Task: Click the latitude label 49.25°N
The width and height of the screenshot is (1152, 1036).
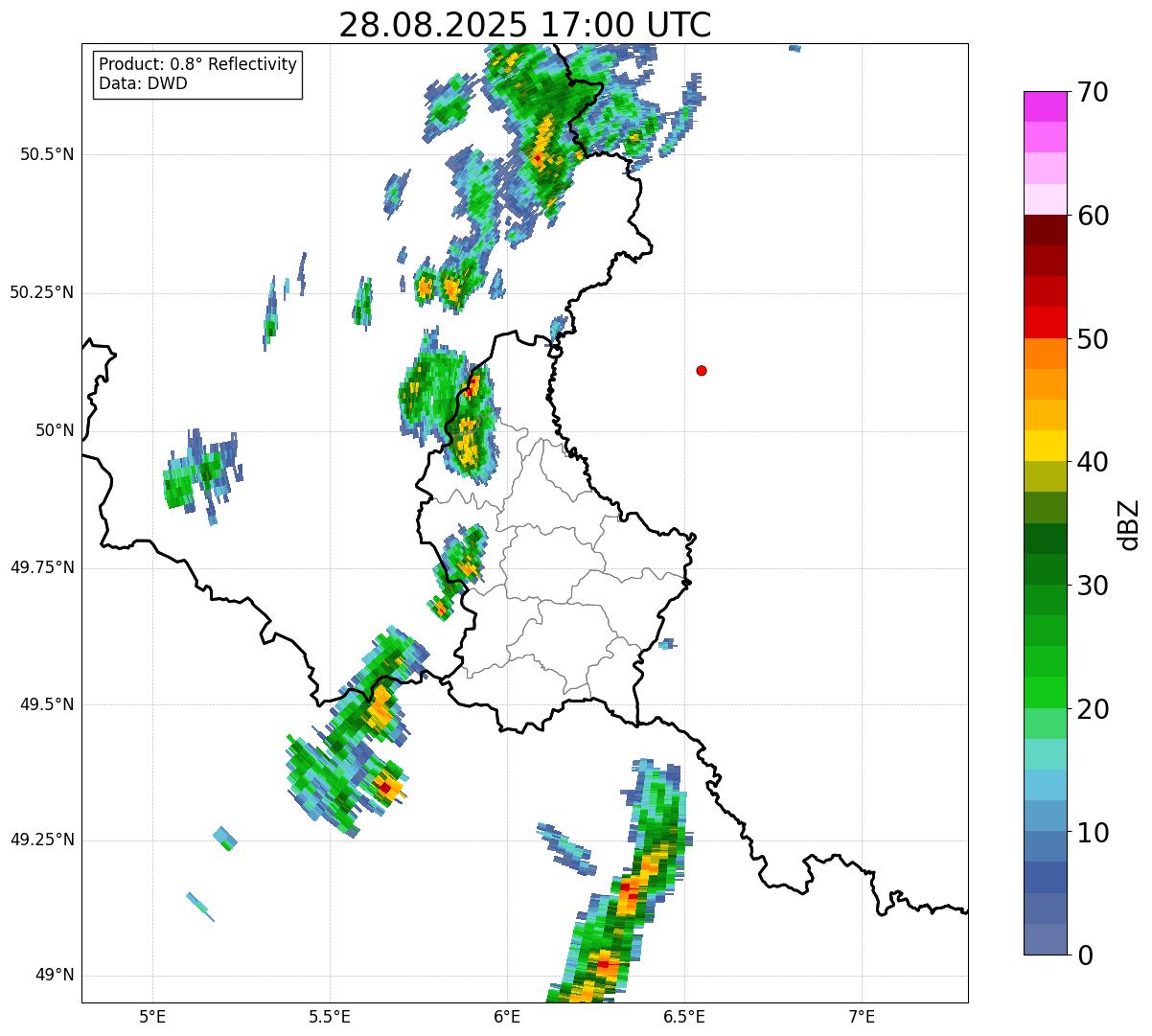Action: pos(42,840)
